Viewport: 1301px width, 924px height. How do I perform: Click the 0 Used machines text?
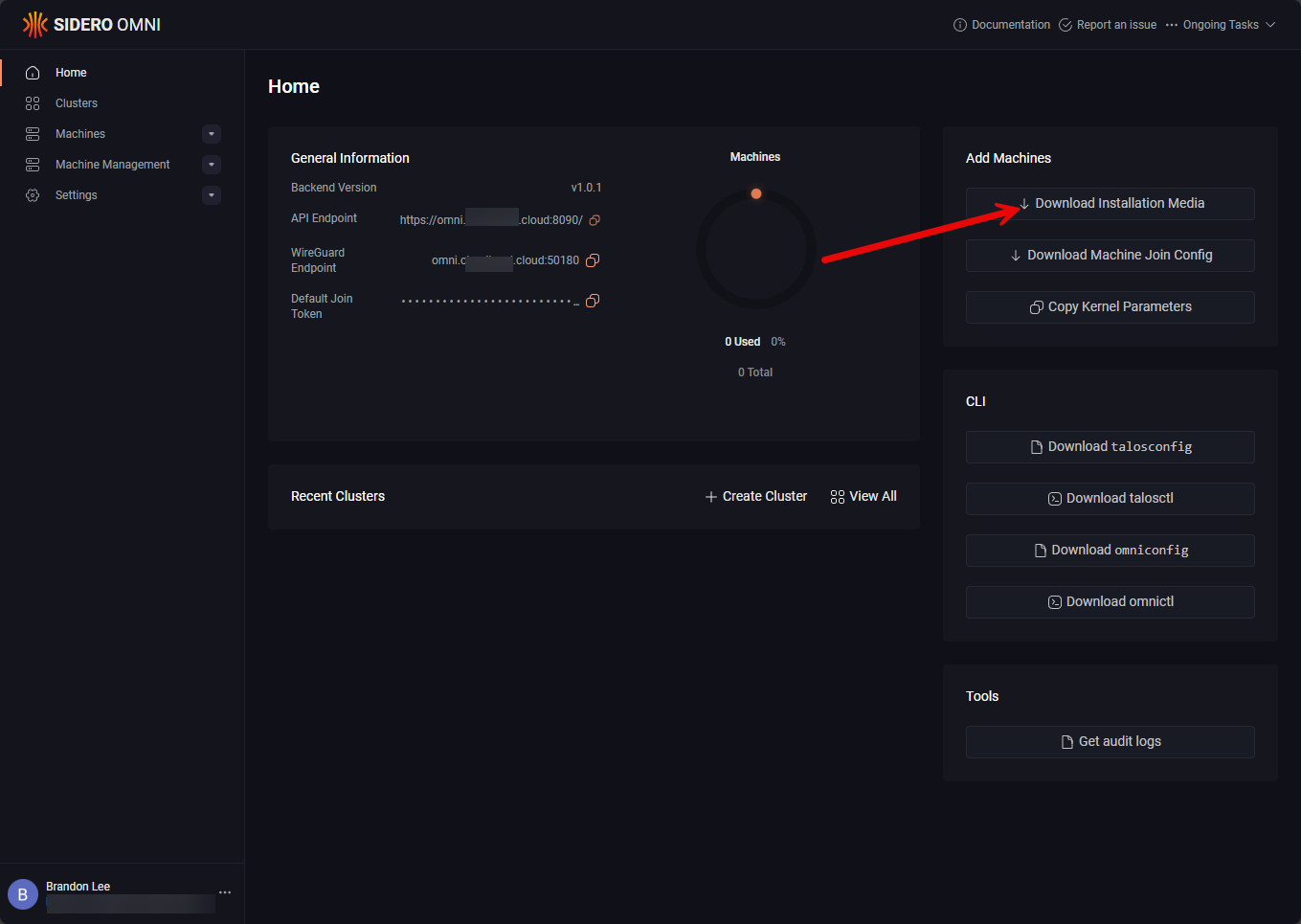point(743,342)
